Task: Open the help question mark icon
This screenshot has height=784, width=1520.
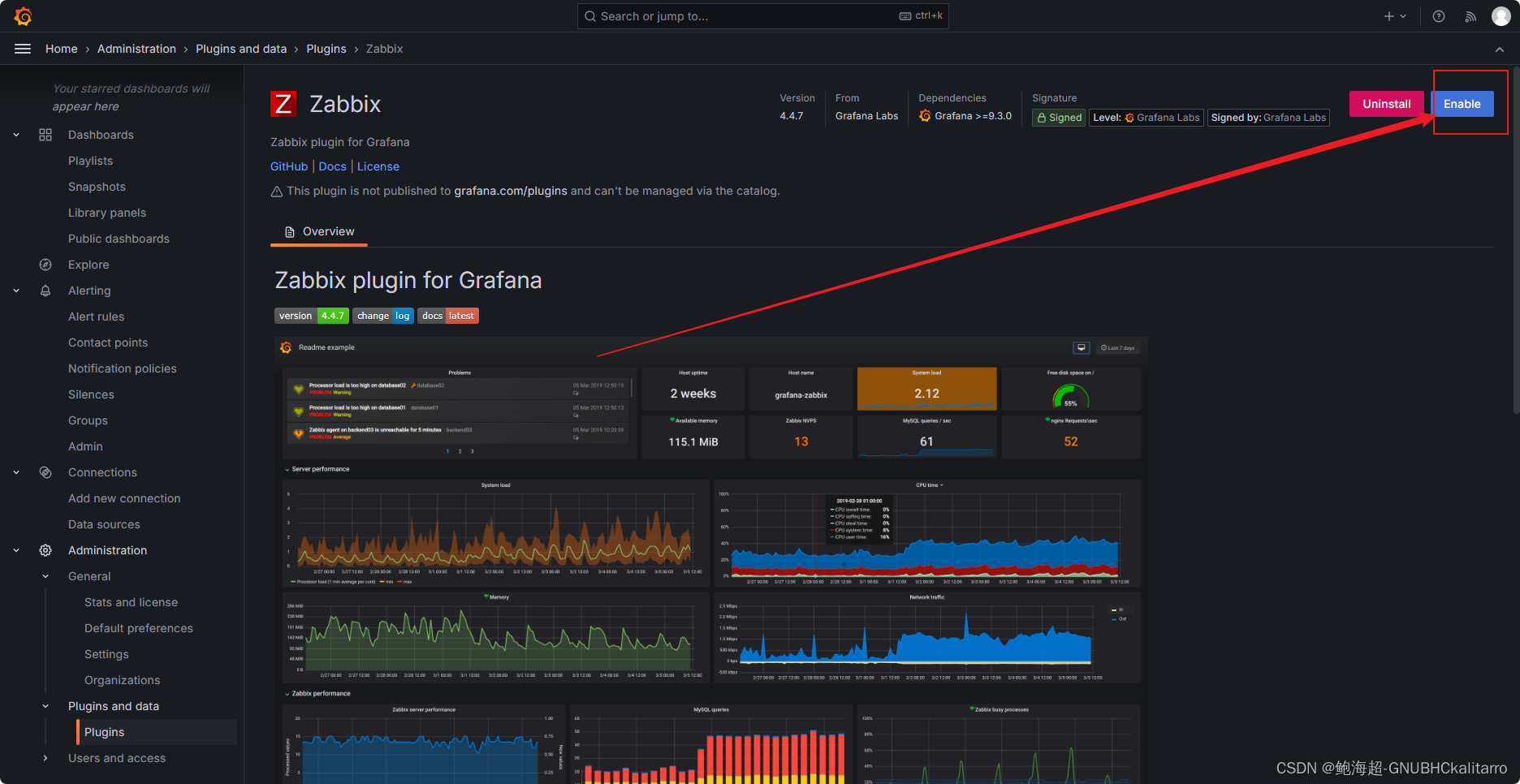Action: pyautogui.click(x=1439, y=16)
